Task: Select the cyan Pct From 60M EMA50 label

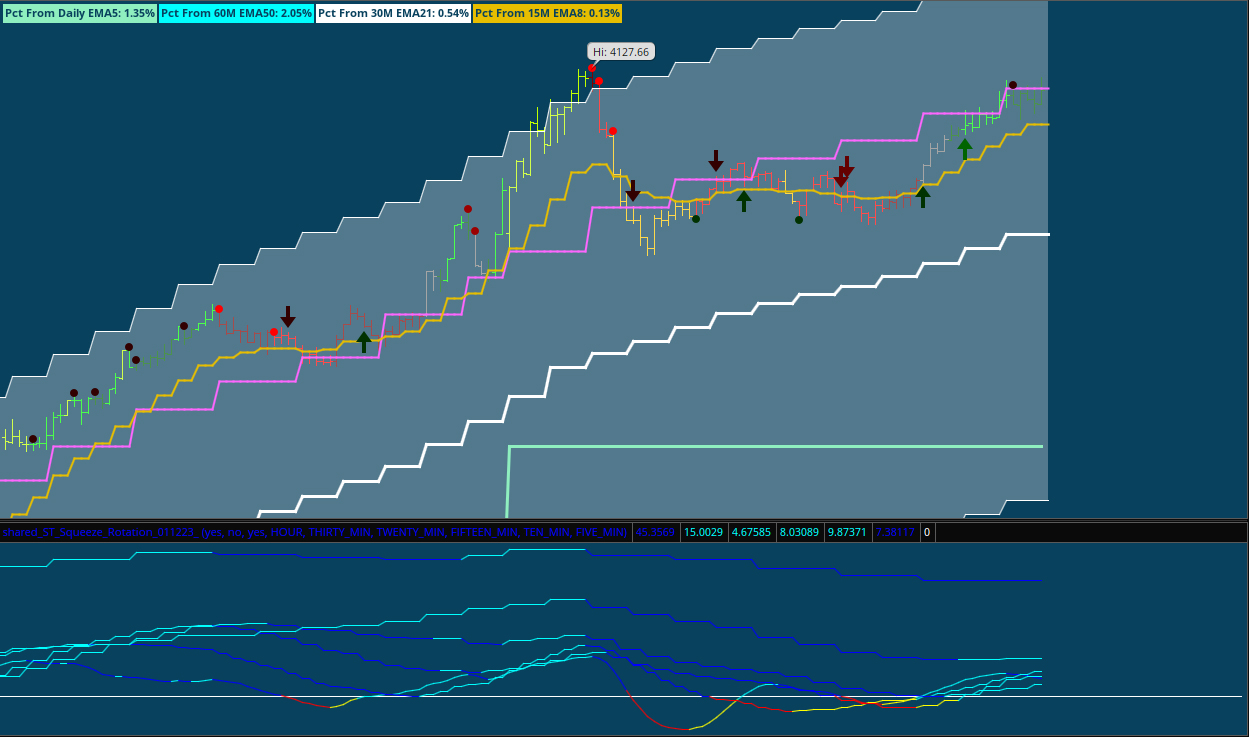Action: pyautogui.click(x=236, y=13)
